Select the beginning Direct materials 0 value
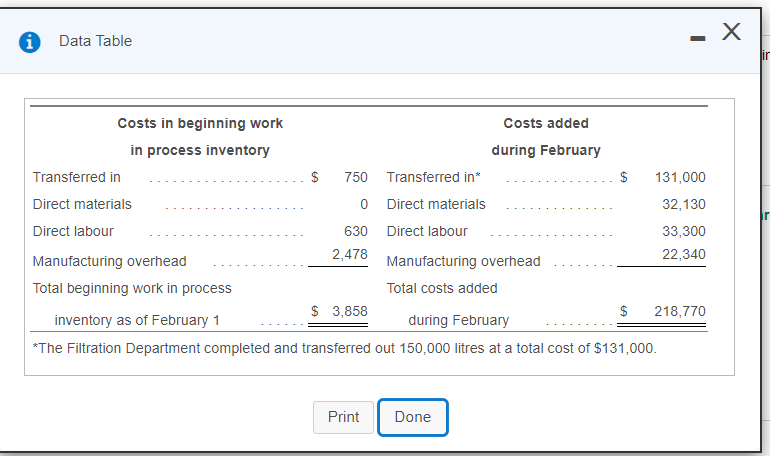Screen dimensions: 770x456 364,204
